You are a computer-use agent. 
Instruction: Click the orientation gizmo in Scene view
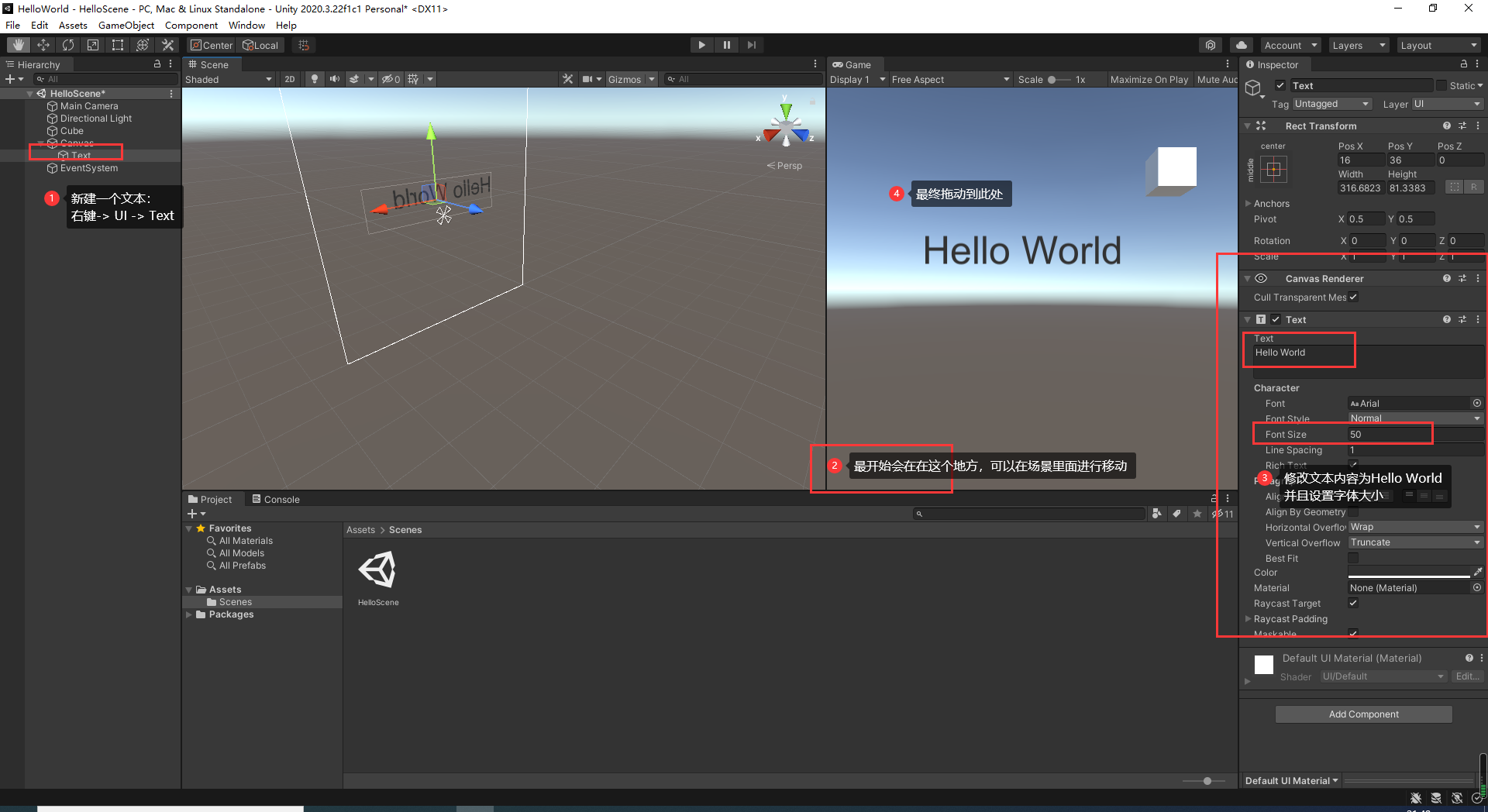click(x=786, y=126)
